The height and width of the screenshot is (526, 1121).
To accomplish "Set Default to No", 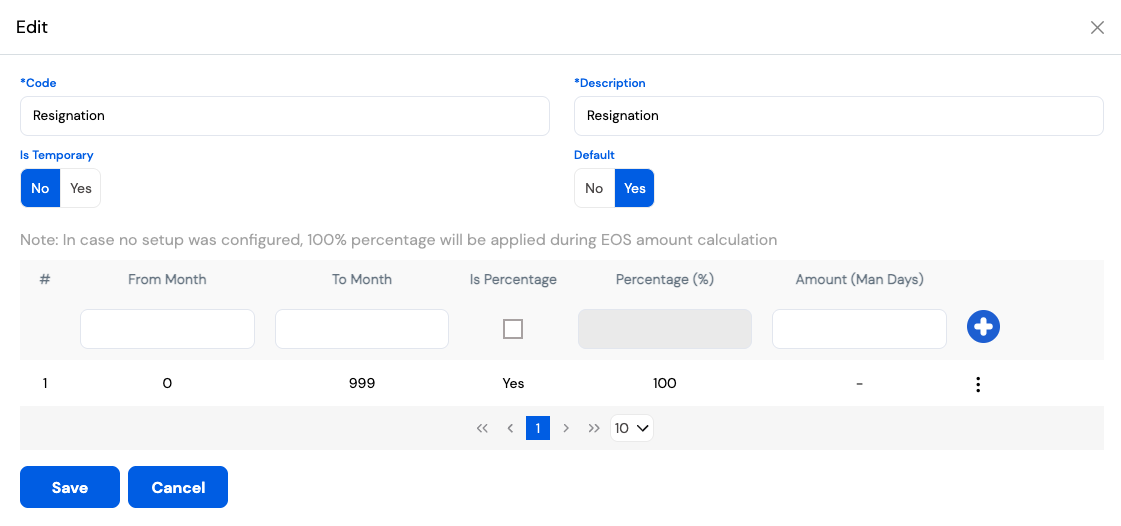I will (594, 188).
